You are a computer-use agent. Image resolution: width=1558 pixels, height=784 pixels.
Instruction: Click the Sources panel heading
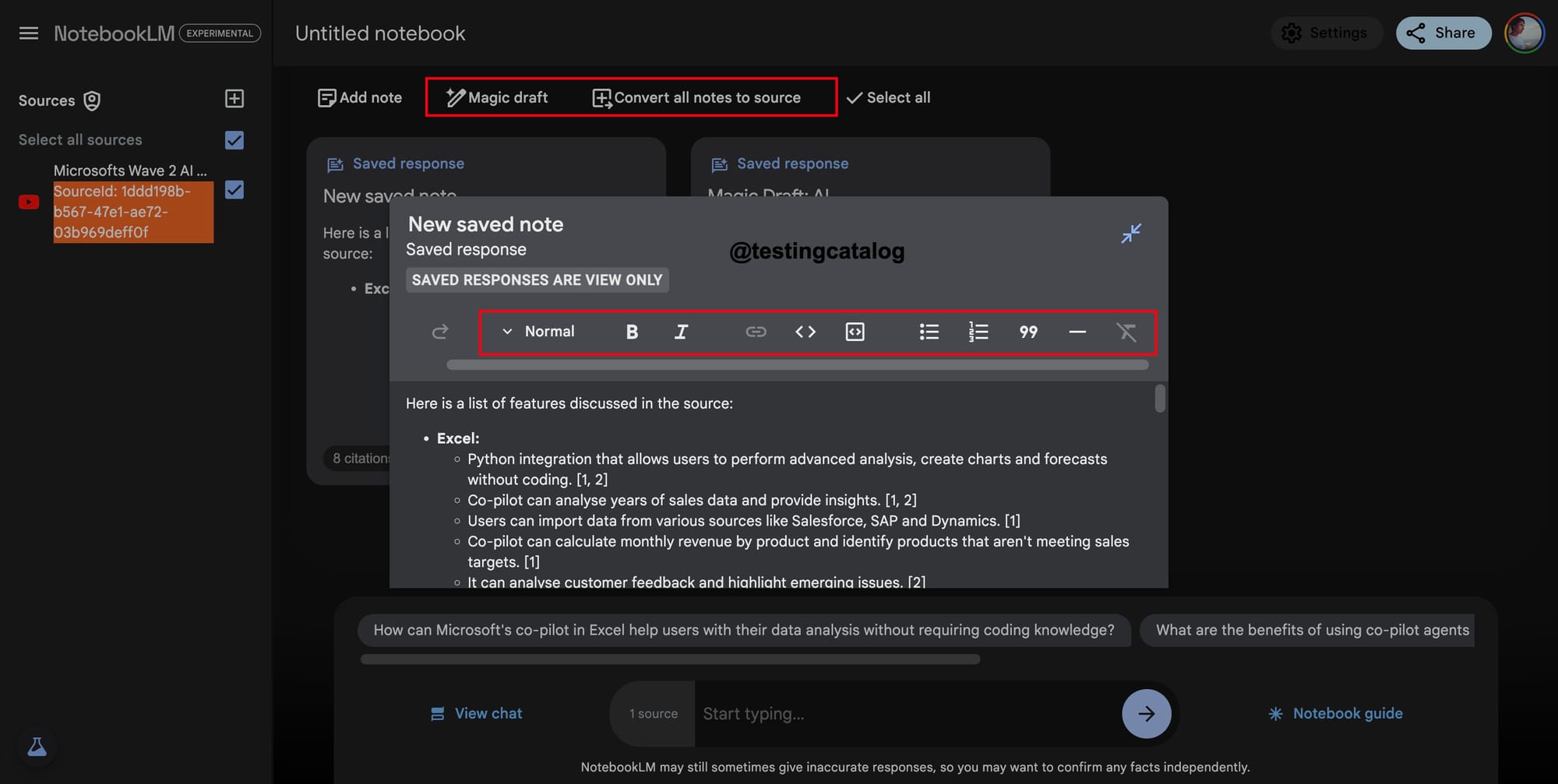point(47,101)
